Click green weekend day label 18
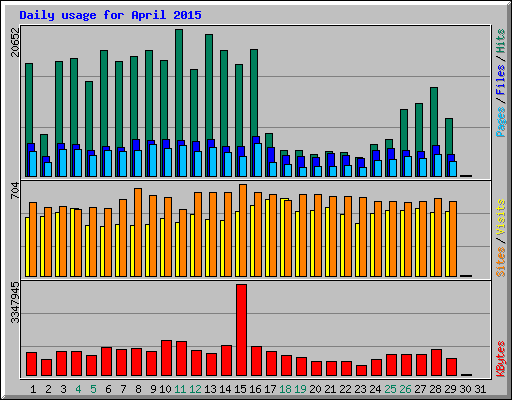This screenshot has height=400, width=512. 286,389
